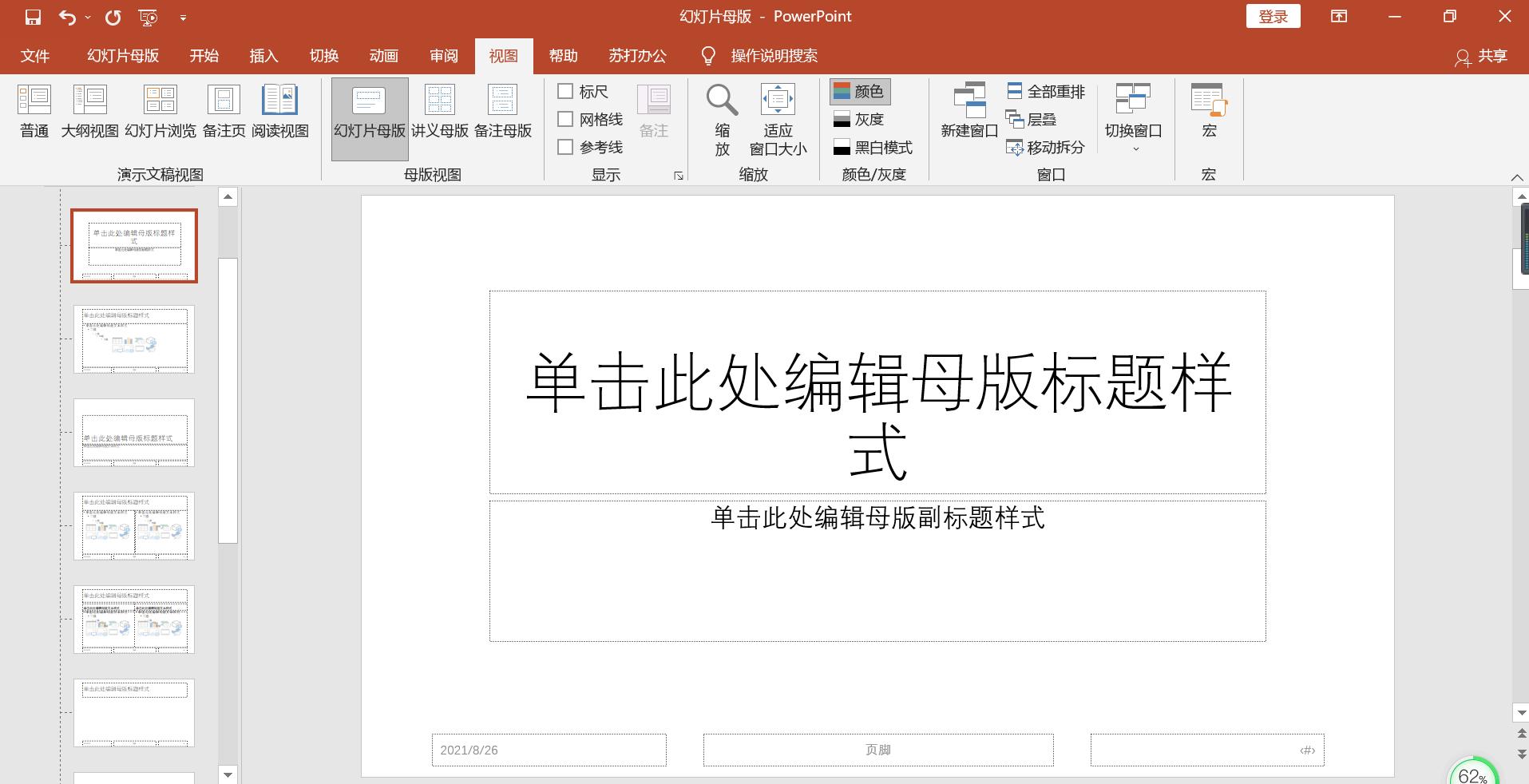Open a 新建窗口 (New Window)
The width and height of the screenshot is (1529, 784).
(968, 112)
